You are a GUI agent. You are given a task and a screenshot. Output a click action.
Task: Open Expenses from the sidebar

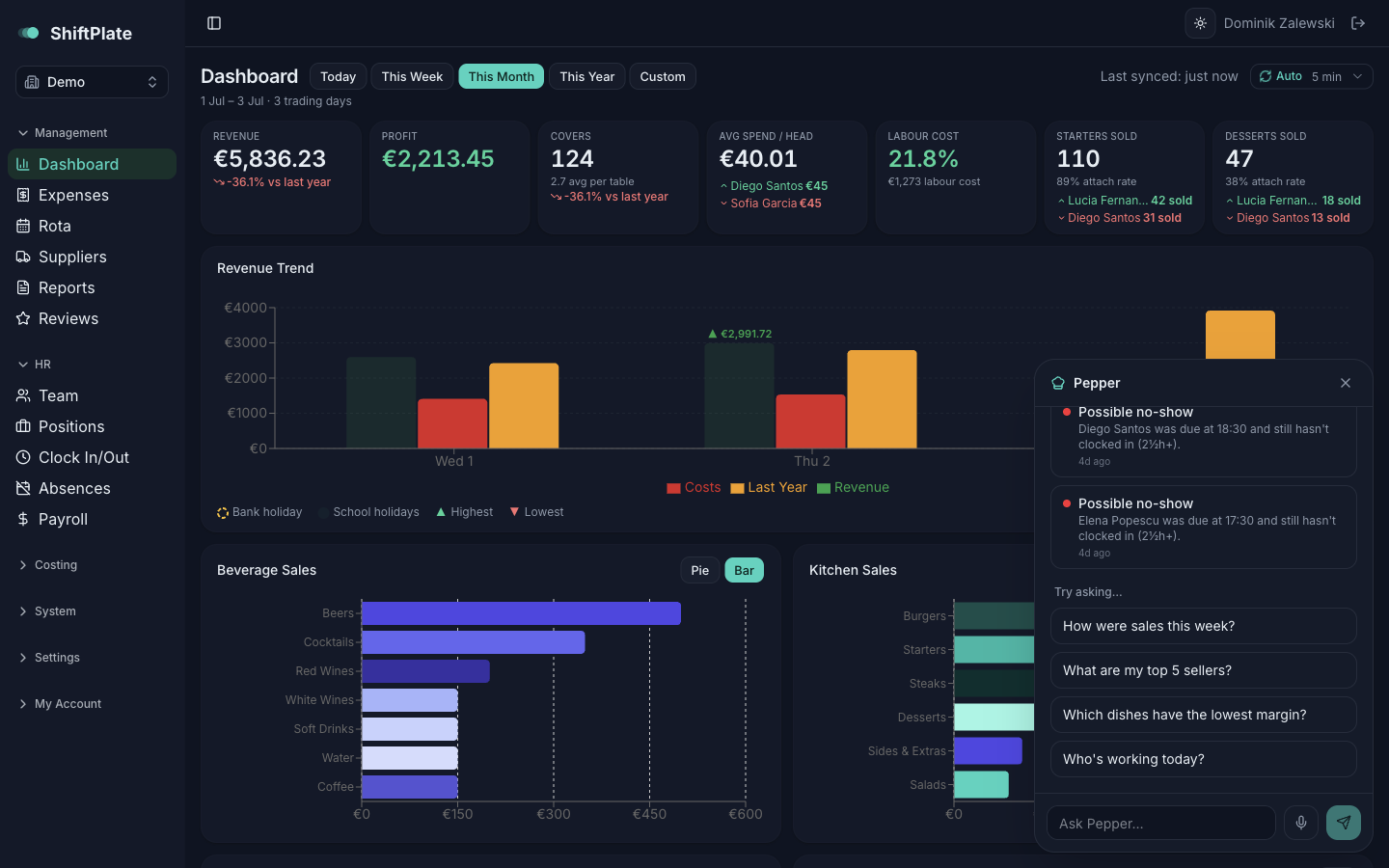pyautogui.click(x=92, y=195)
